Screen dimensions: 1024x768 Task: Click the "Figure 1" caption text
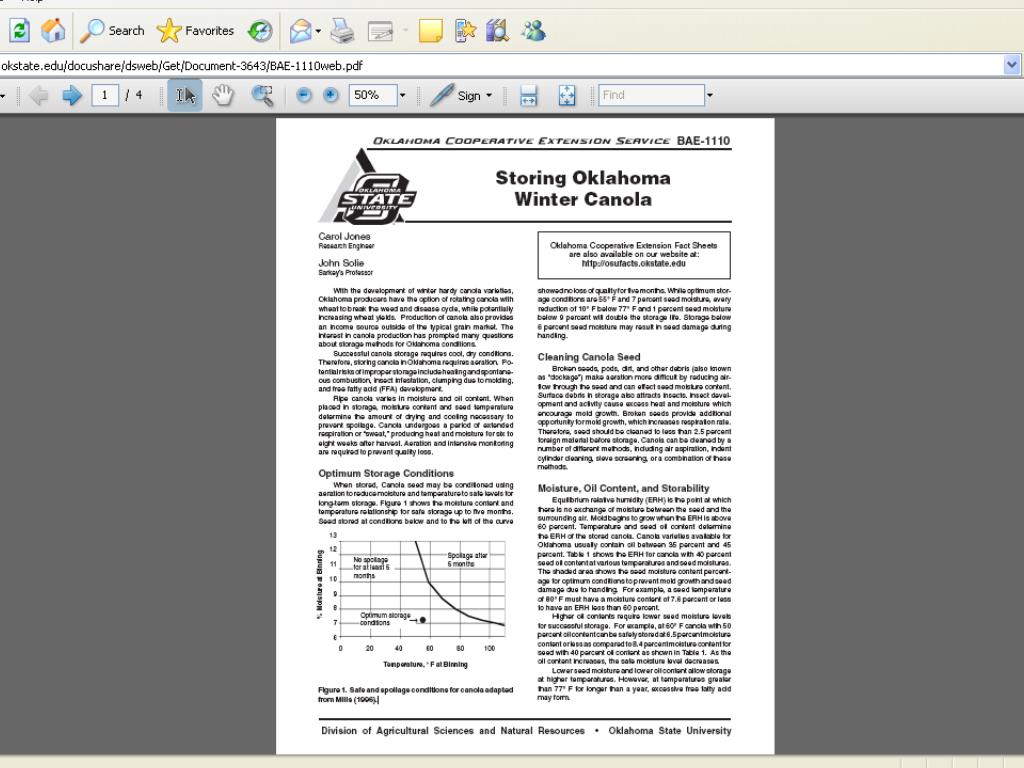point(415,694)
